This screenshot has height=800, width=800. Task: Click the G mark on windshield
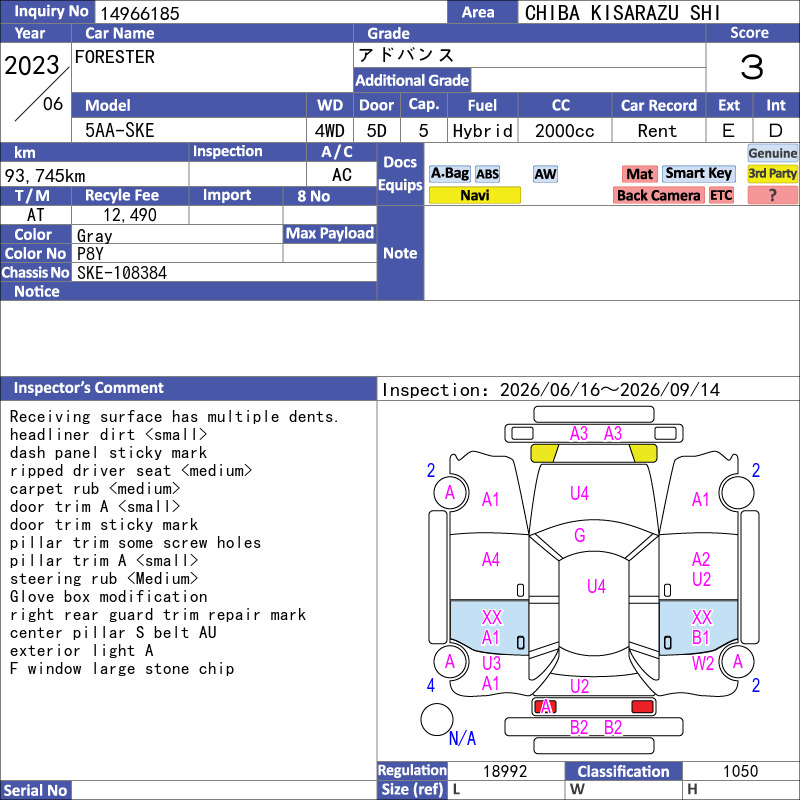(580, 535)
